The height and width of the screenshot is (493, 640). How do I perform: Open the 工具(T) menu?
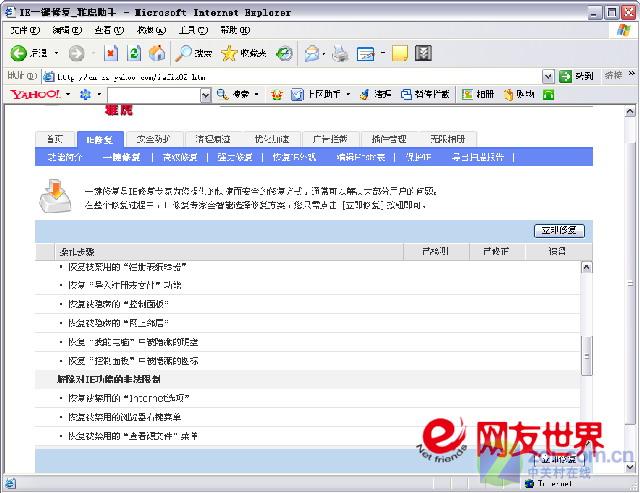[x=193, y=30]
